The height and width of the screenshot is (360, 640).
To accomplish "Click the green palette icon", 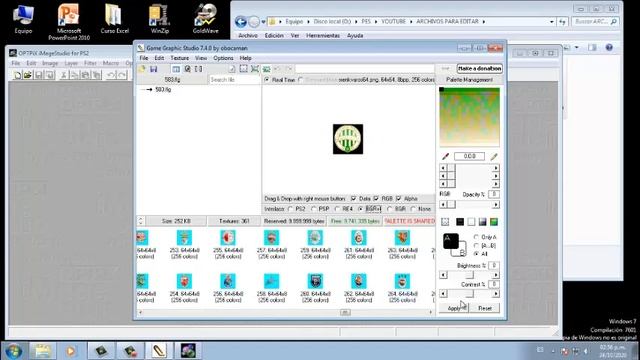I will [x=494, y=222].
